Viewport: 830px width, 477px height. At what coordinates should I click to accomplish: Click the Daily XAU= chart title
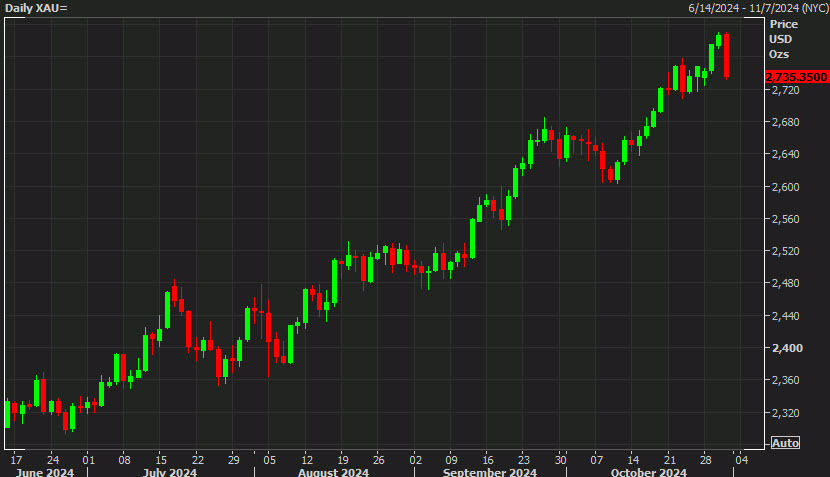click(36, 8)
